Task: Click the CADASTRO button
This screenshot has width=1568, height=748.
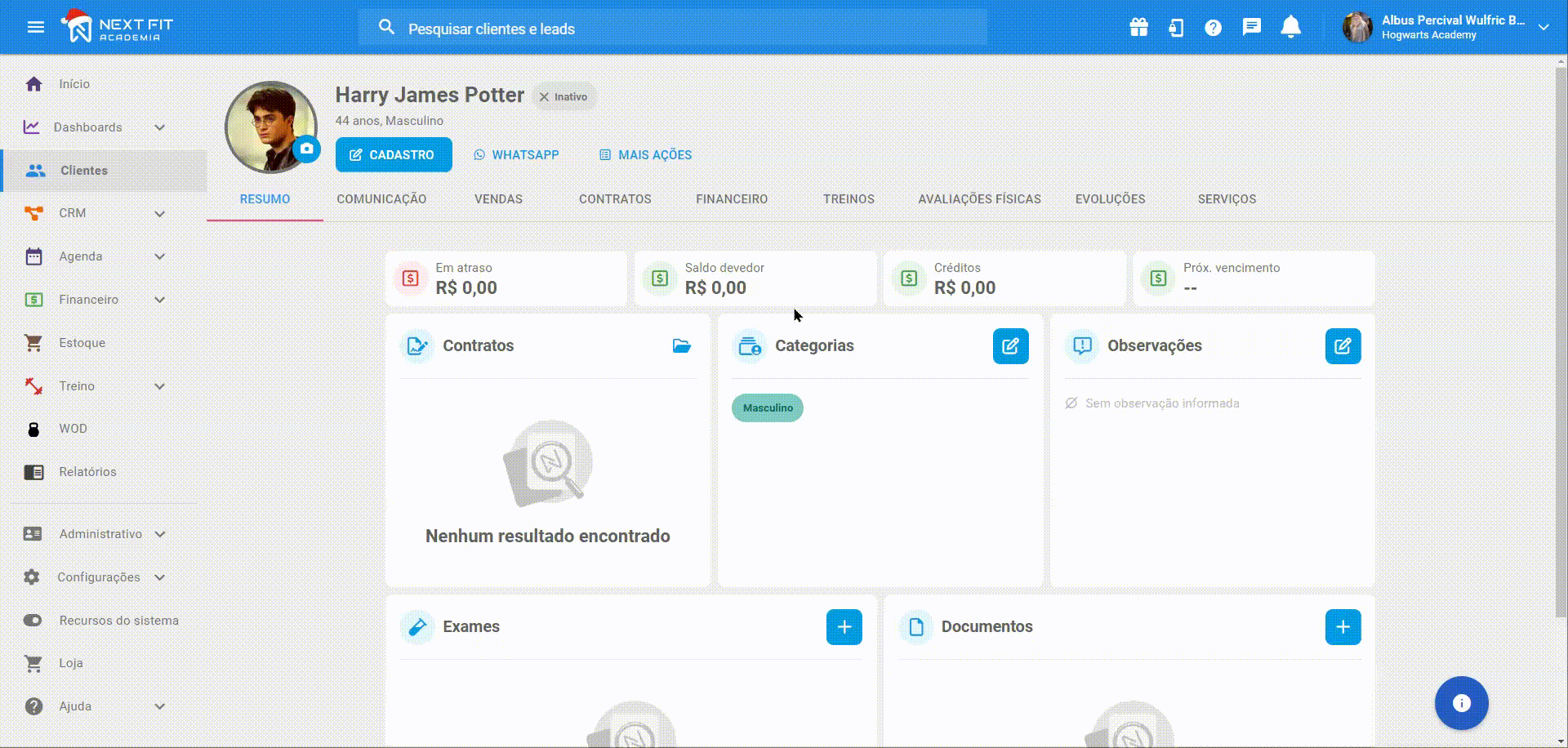Action: (394, 155)
